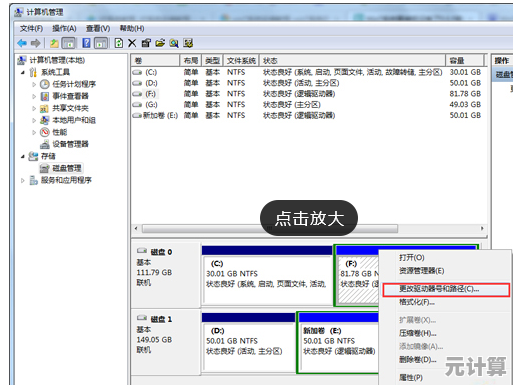Click the Forward arrow in the toolbar
513x385 pixels.
36,43
